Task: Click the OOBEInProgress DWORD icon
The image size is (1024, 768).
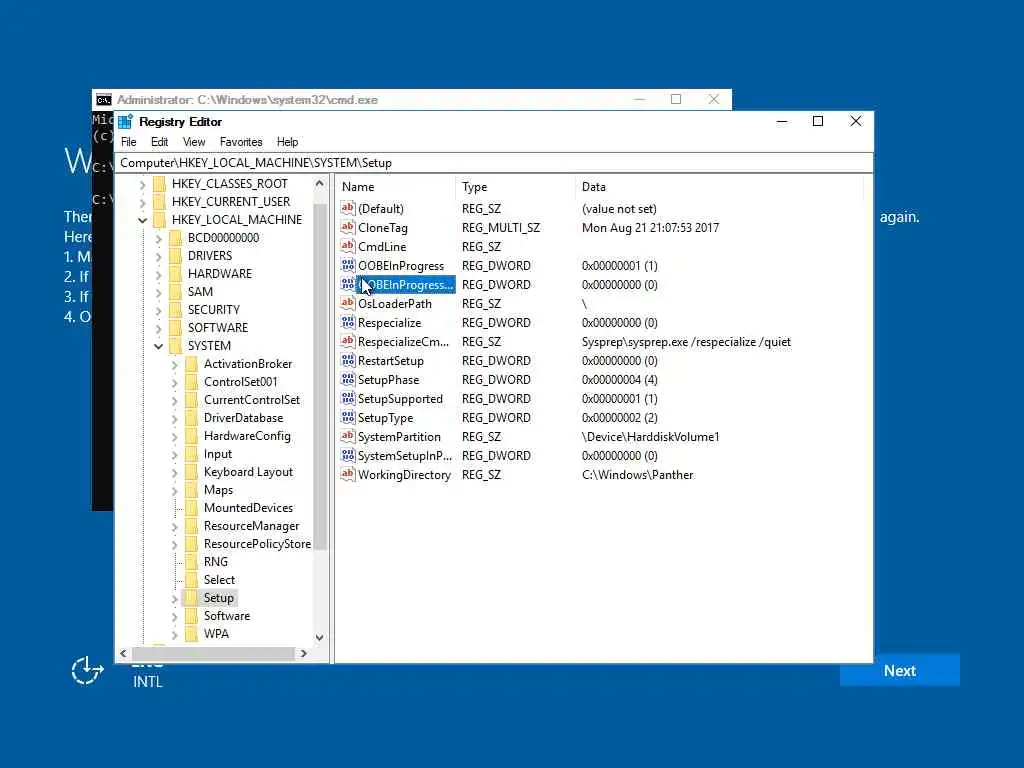Action: tap(347, 265)
